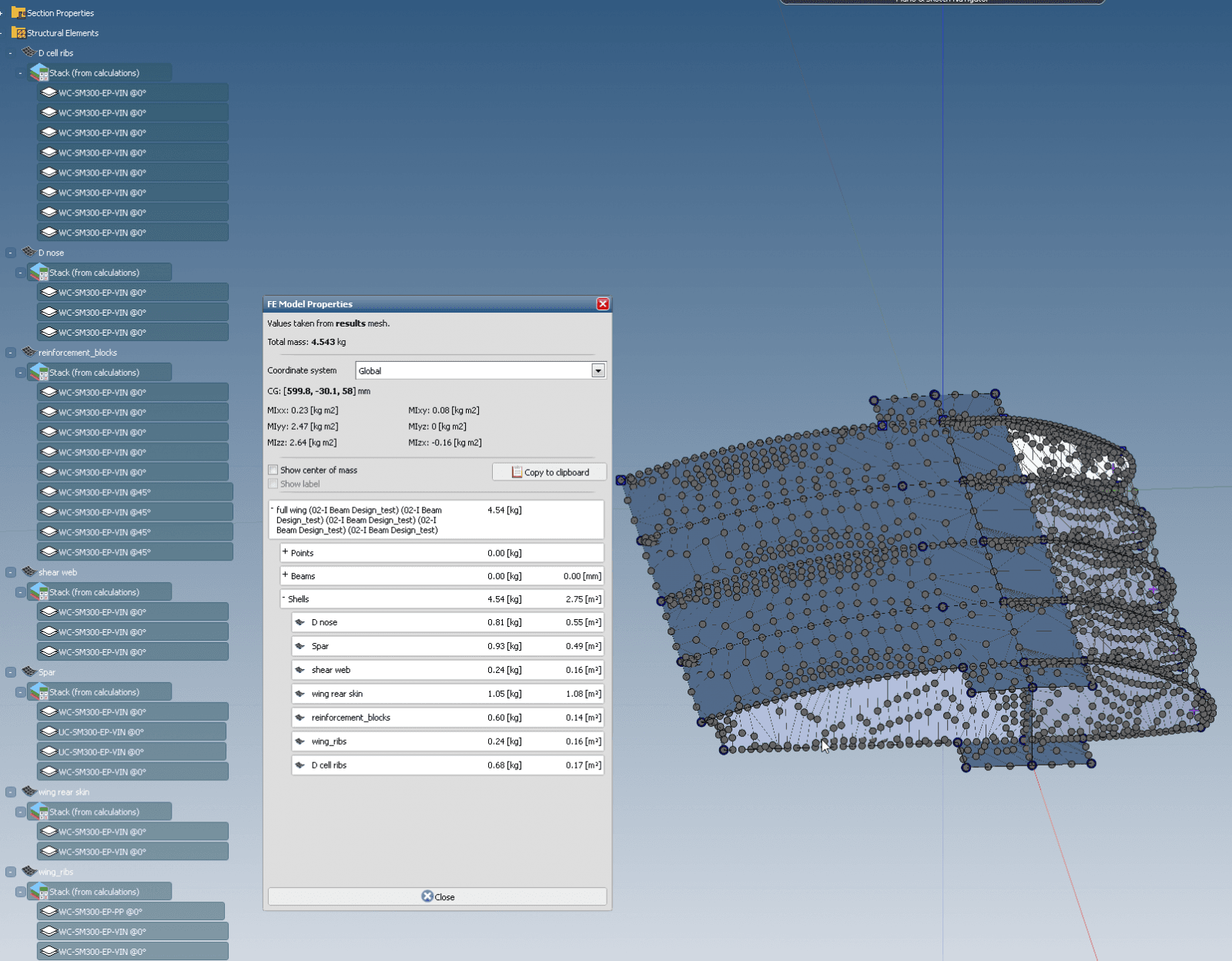The height and width of the screenshot is (961, 1232).
Task: Click Stack icon under wing_ribs
Action: (39, 891)
